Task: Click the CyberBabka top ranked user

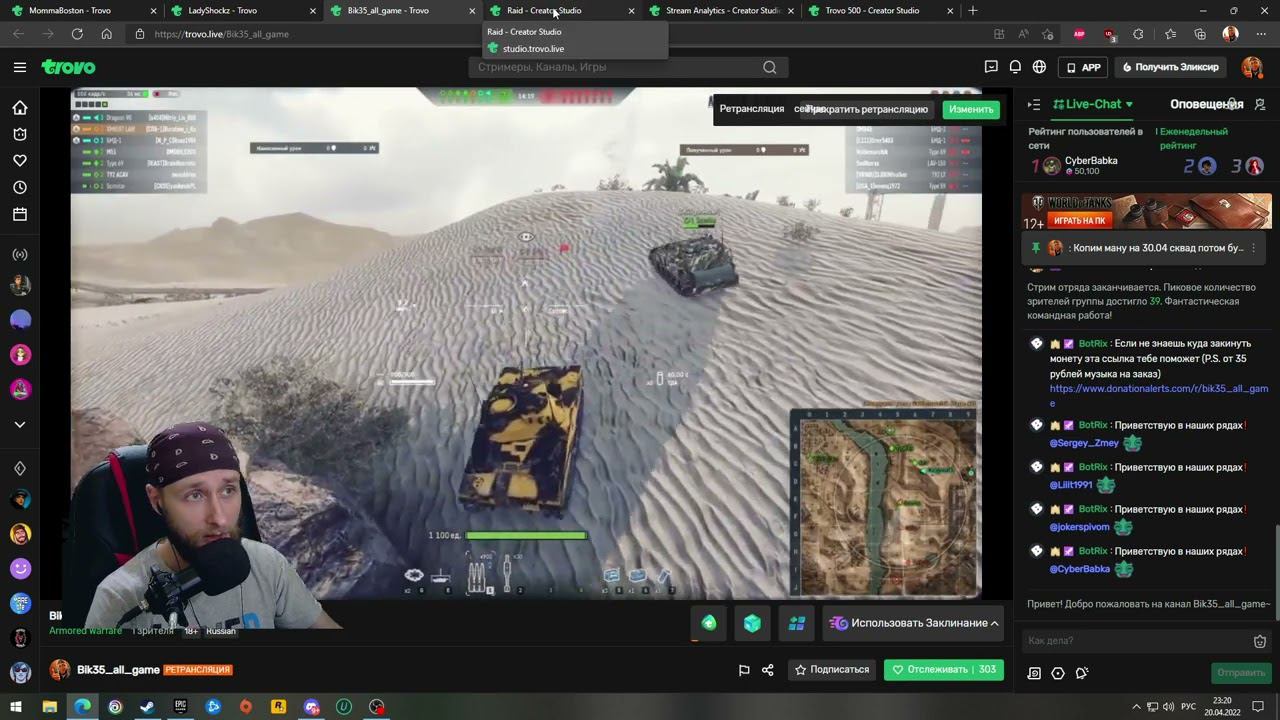Action: click(x=1074, y=165)
